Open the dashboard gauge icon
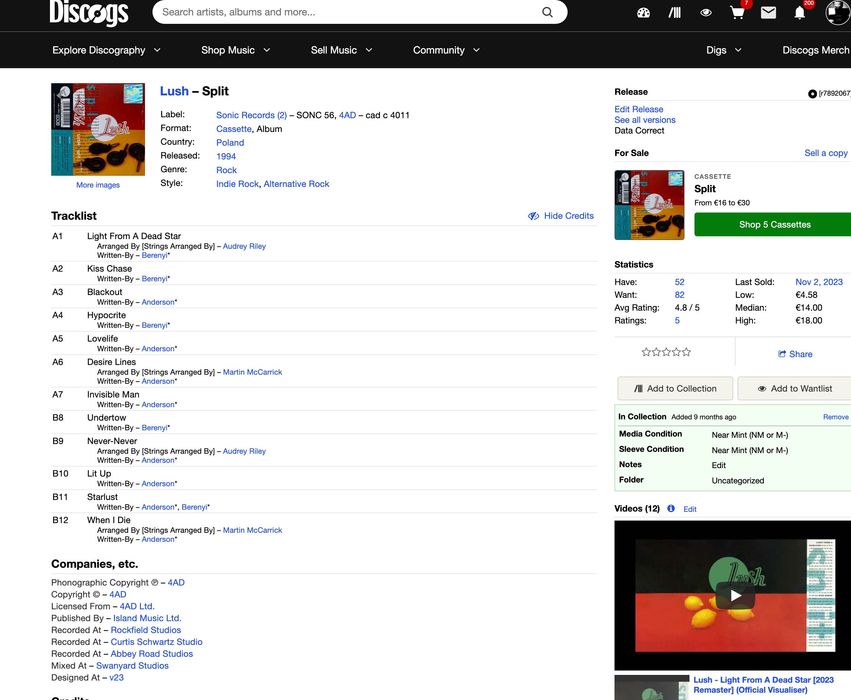 643,12
